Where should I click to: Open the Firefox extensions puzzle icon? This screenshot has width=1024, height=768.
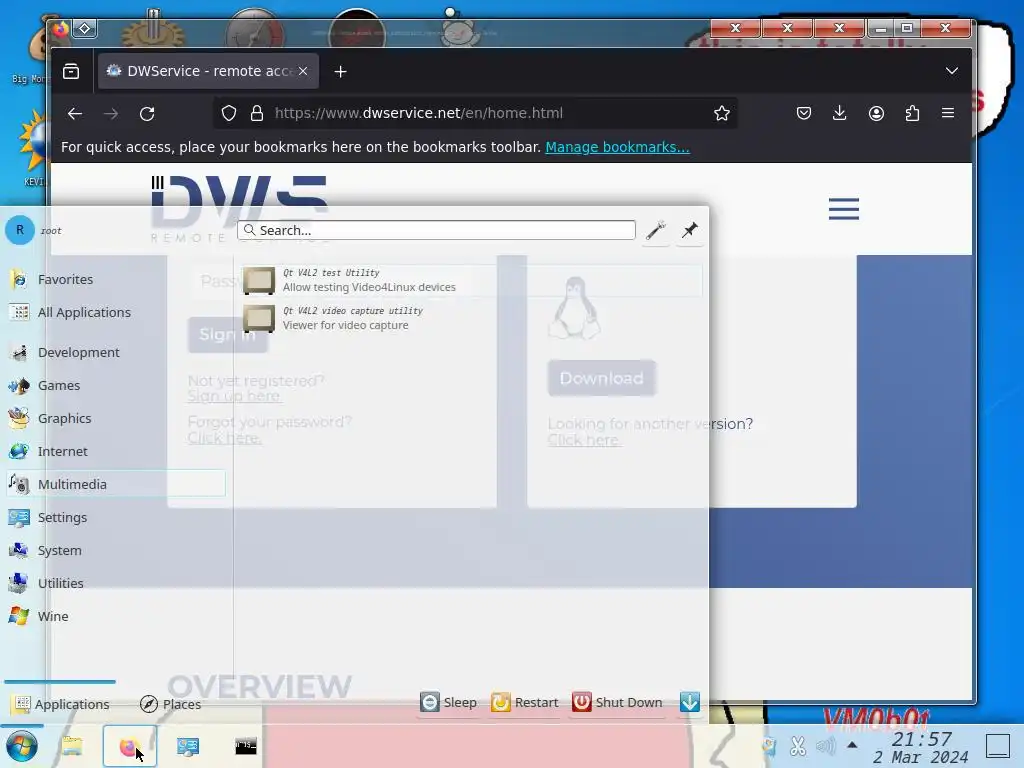912,114
